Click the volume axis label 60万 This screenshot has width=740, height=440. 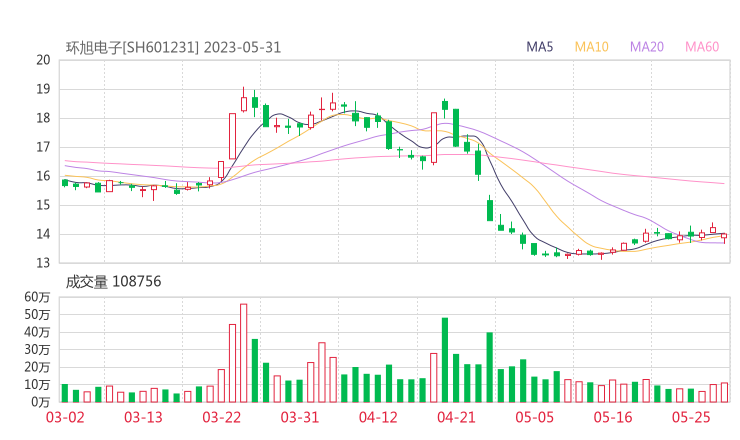pyautogui.click(x=37, y=297)
